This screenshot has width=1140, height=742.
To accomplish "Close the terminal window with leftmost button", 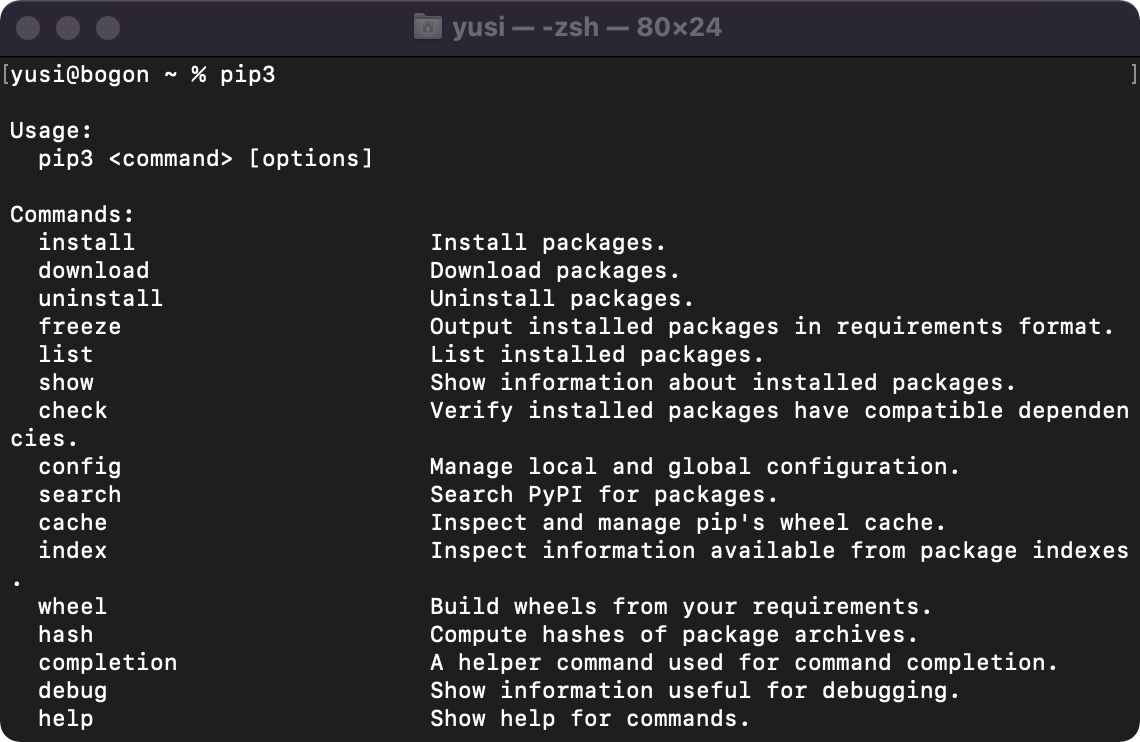I will pos(28,27).
